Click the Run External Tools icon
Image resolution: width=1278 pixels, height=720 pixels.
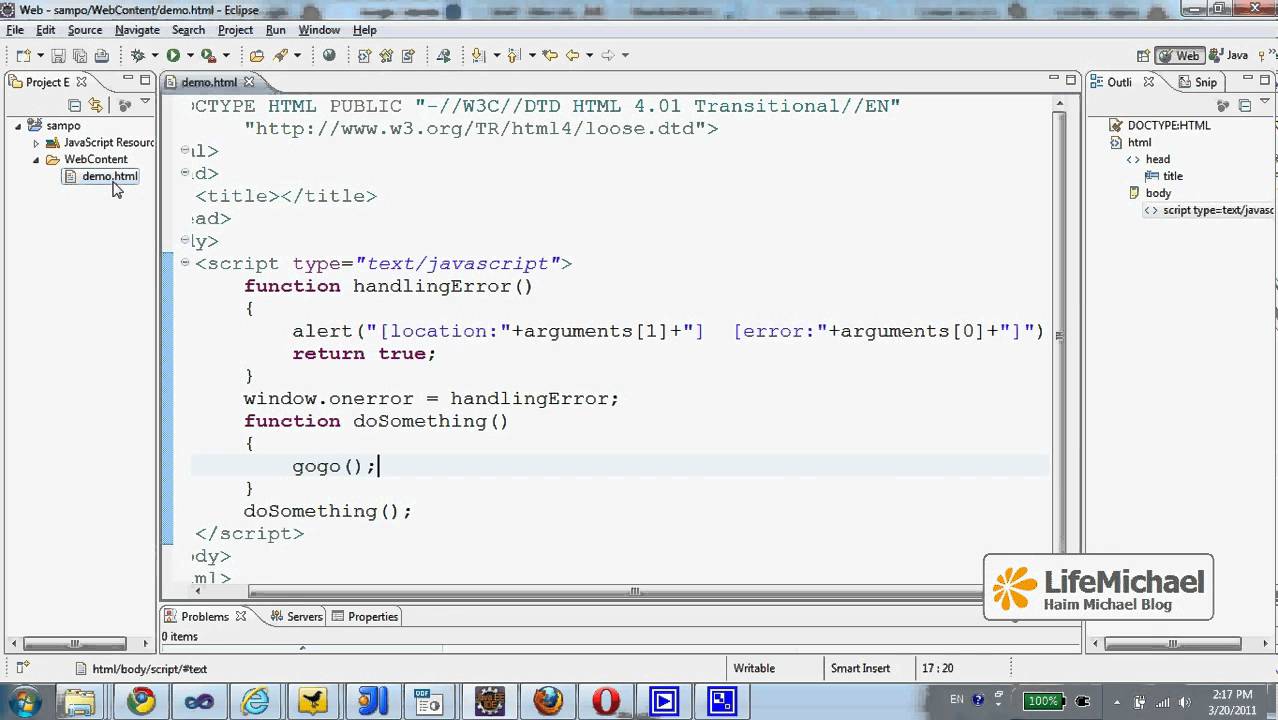pyautogui.click(x=208, y=56)
